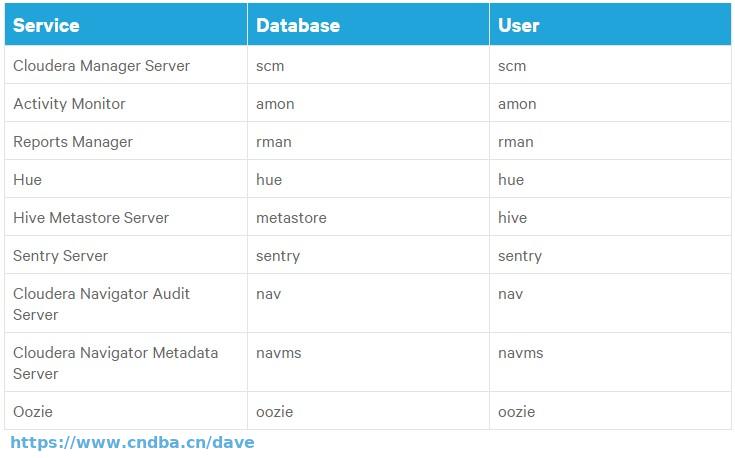Select the metastore database cell
The width and height of the screenshot is (735, 458).
(x=368, y=217)
